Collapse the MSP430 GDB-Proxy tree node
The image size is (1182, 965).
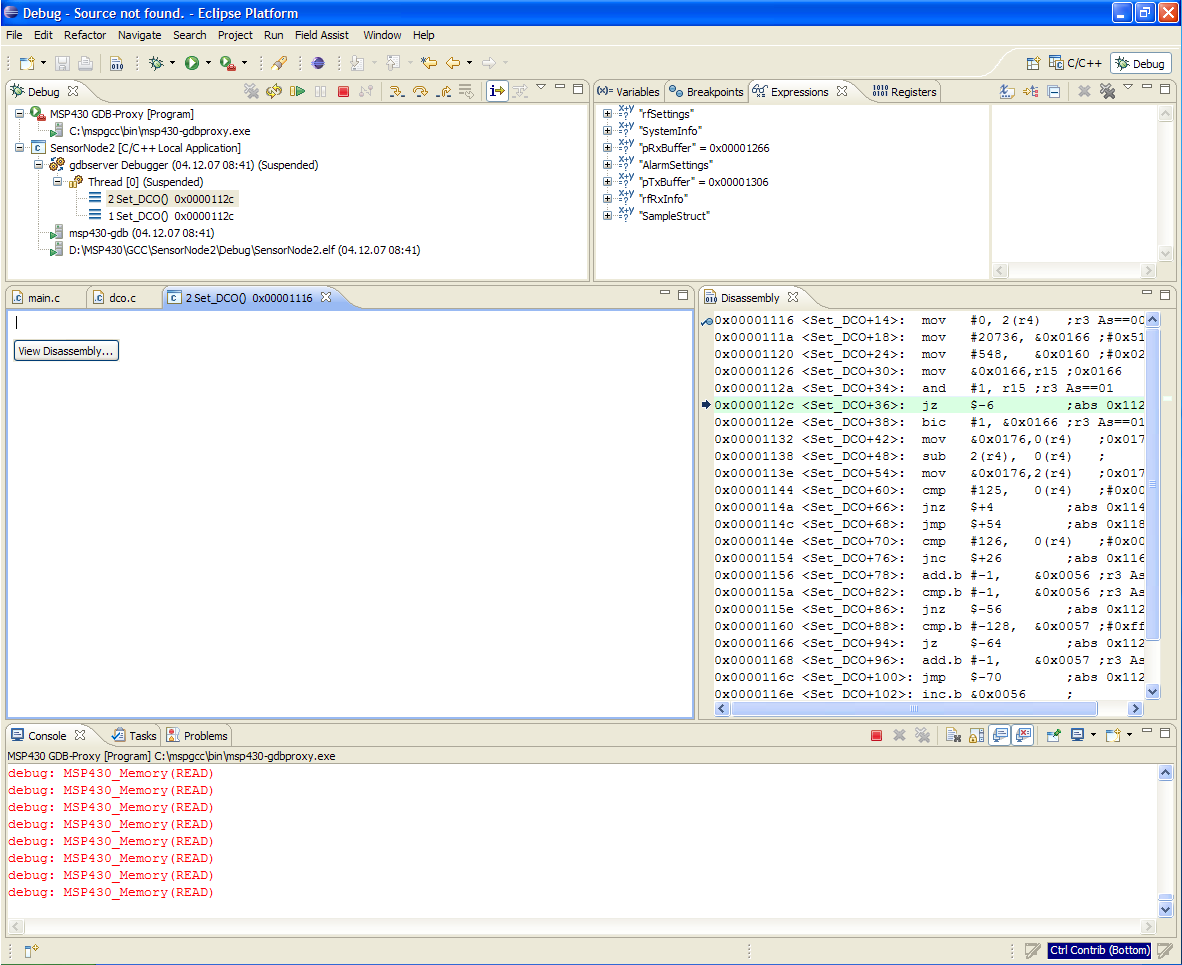click(x=20, y=114)
